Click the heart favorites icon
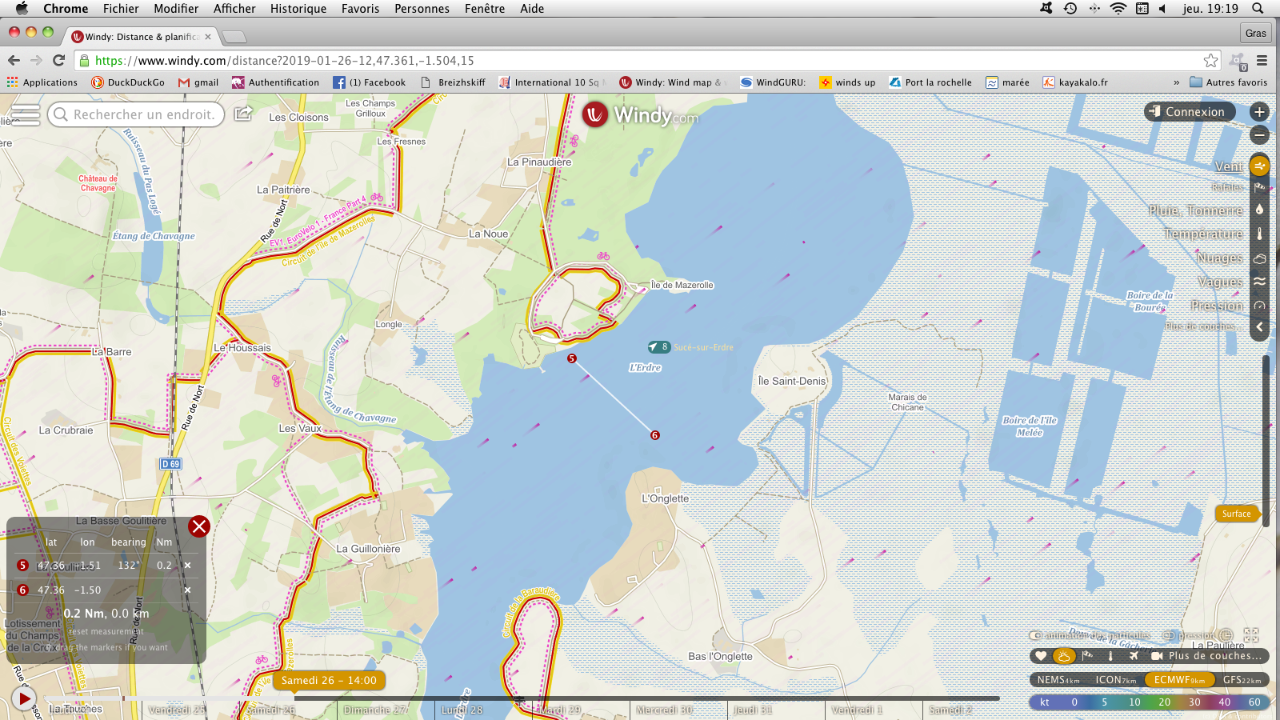The height and width of the screenshot is (720, 1280). [x=1041, y=656]
